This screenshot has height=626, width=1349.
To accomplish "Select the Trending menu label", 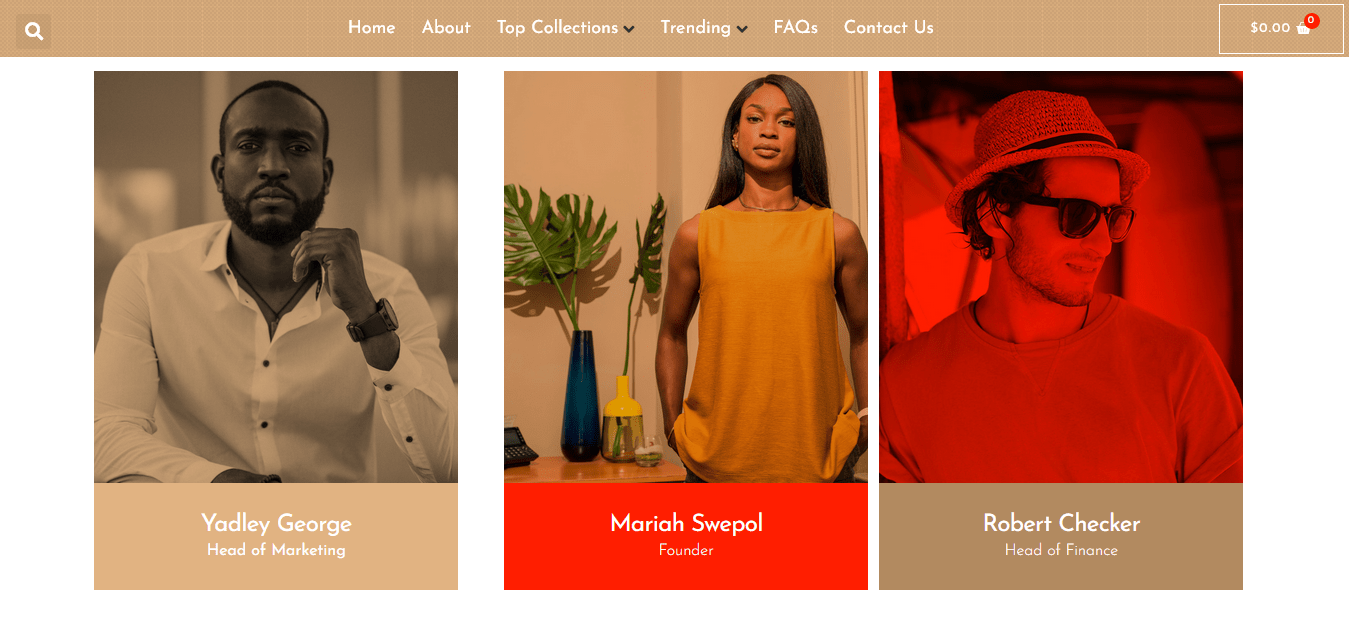I will coord(695,28).
